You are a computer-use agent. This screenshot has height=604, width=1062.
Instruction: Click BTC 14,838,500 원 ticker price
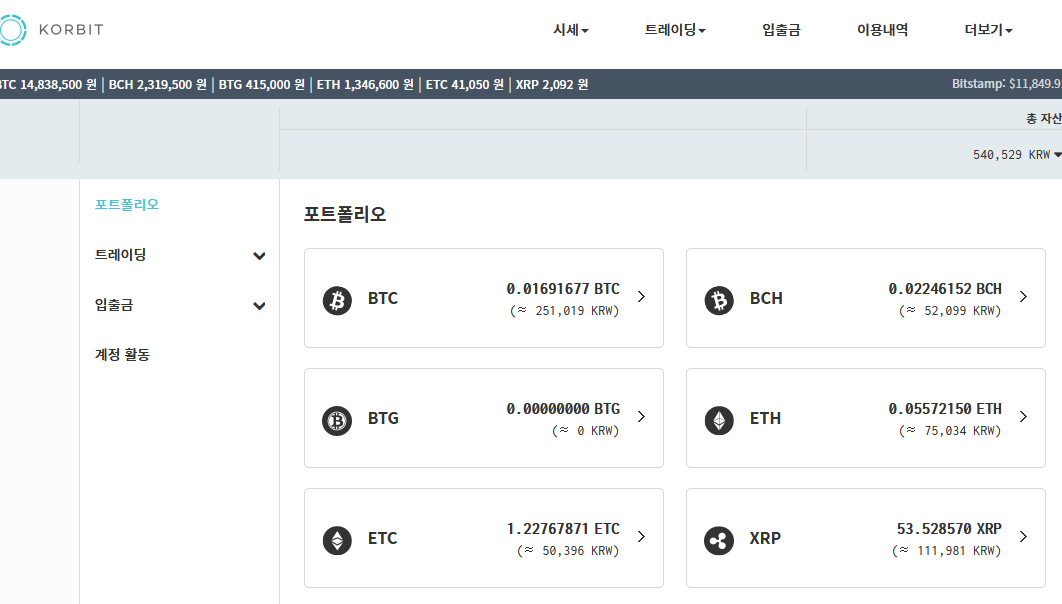tap(49, 85)
